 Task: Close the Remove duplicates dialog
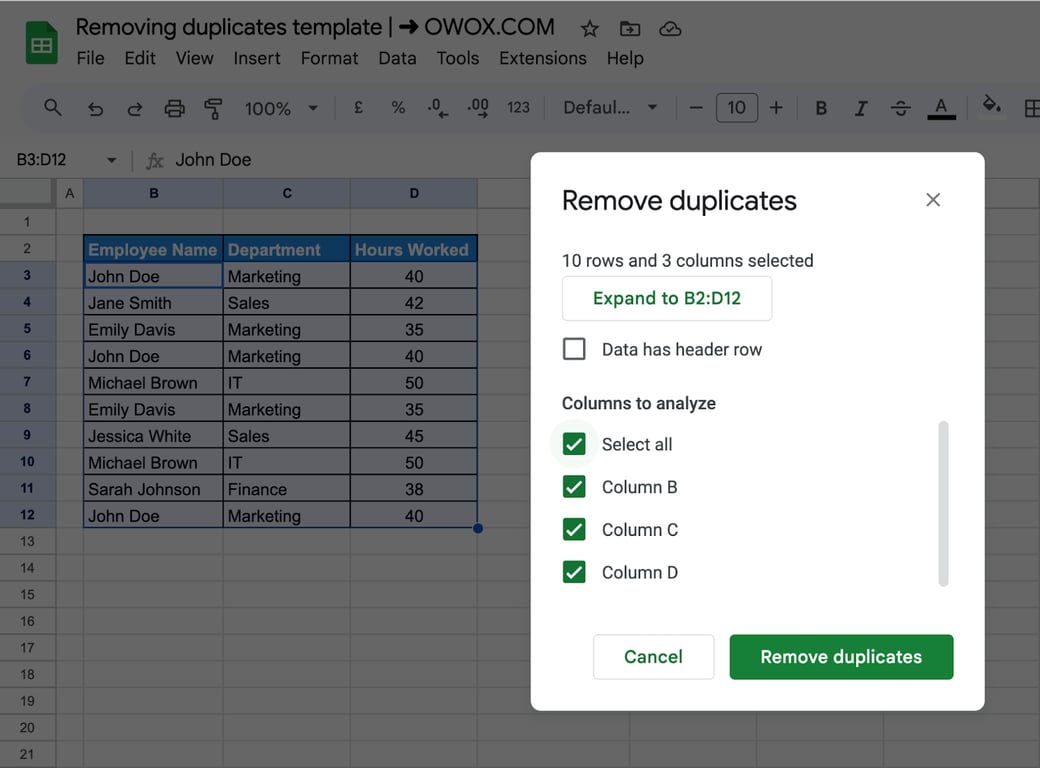click(933, 200)
